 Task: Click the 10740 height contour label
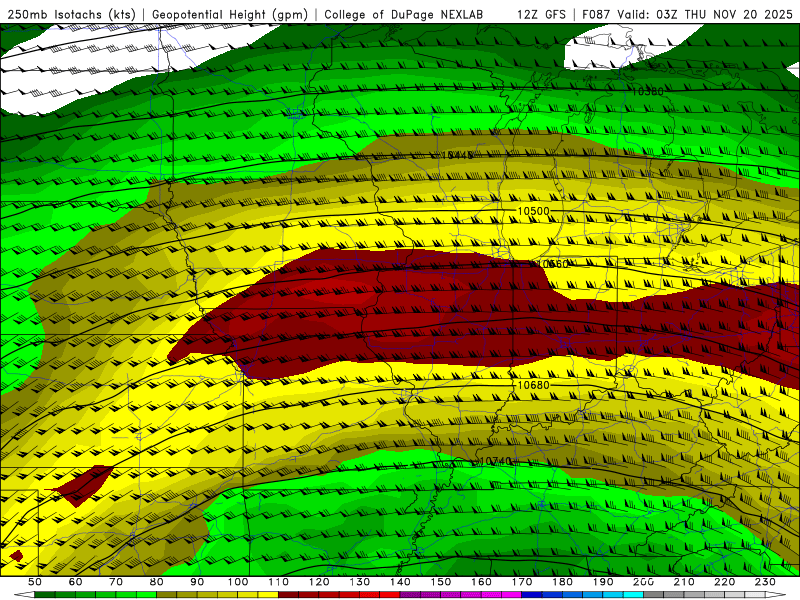click(x=495, y=461)
